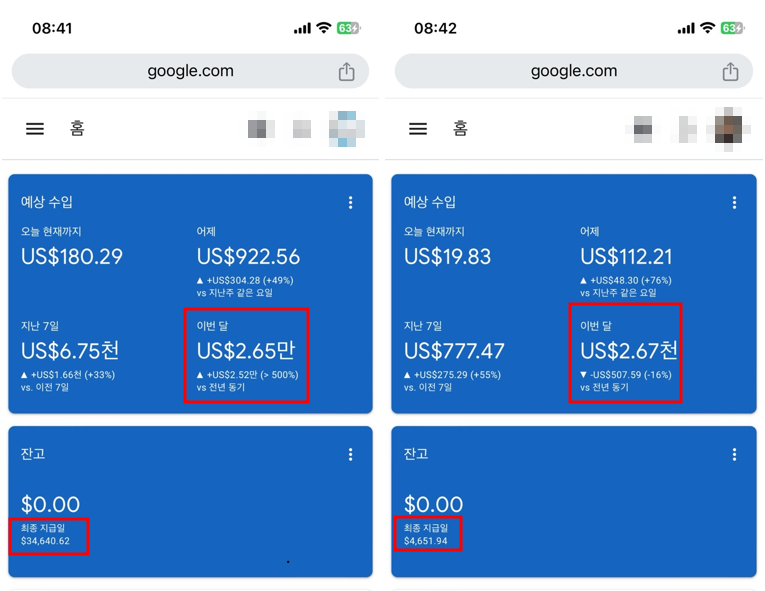Screen dimensions: 765x591
Task: Tap the 08:41 clock in status bar
Action: (x=52, y=28)
